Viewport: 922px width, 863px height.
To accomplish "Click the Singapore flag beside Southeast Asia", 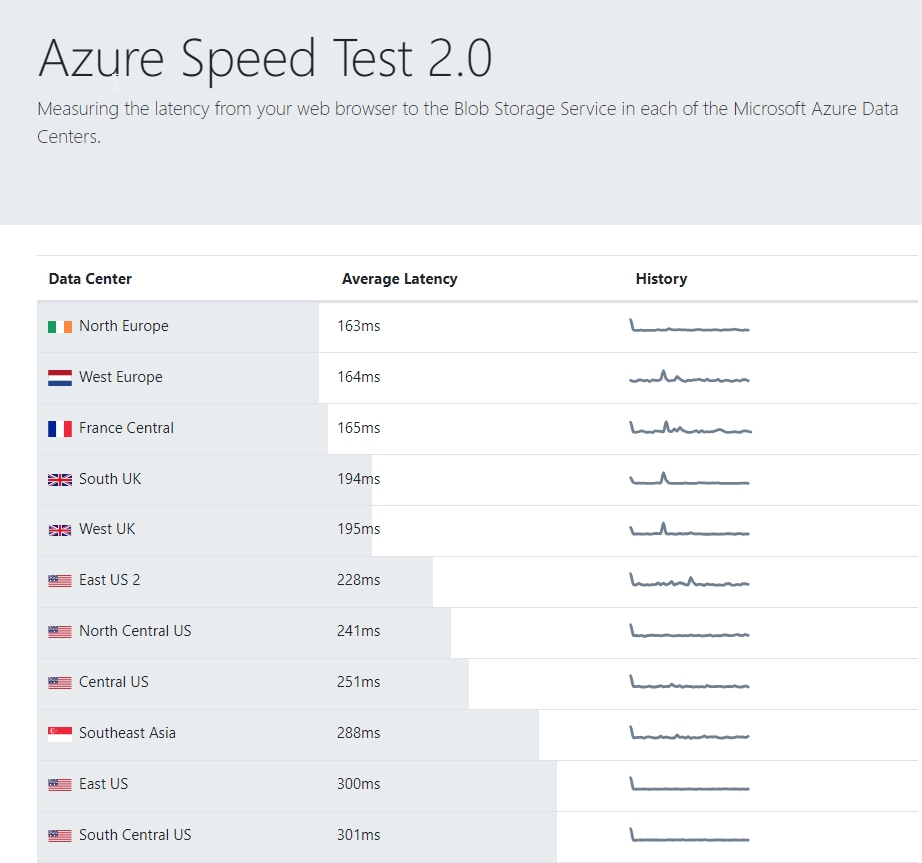I will (59, 732).
